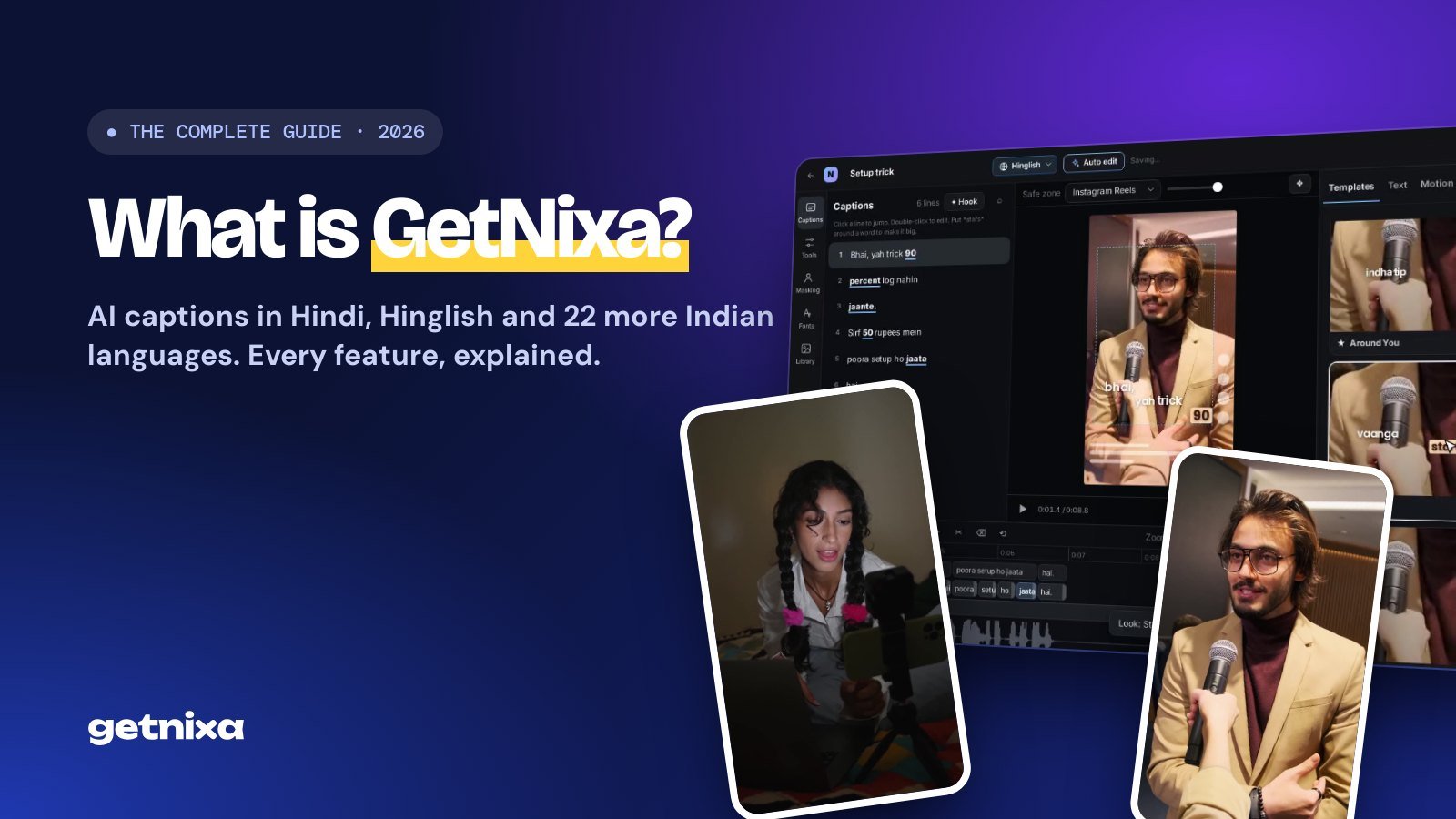
Task: Select caption line "Bhai, yah trick 90"
Action: [919, 253]
